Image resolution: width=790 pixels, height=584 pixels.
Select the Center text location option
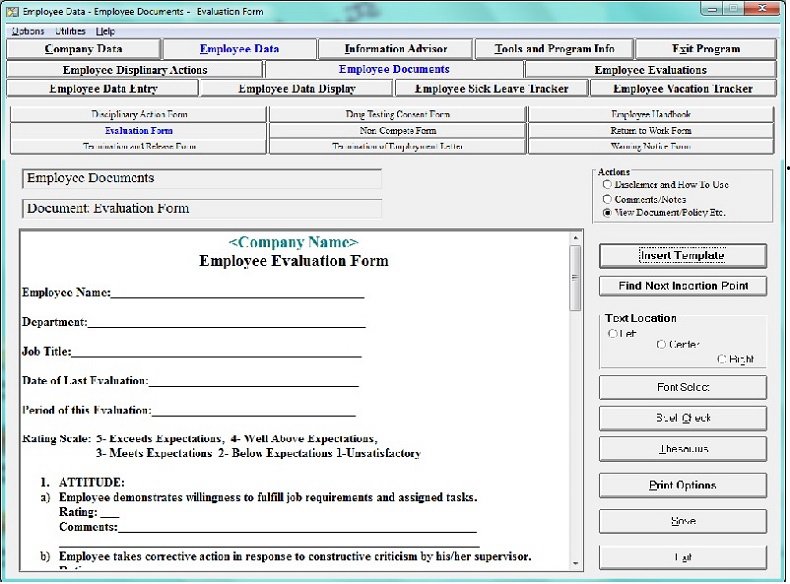661,345
